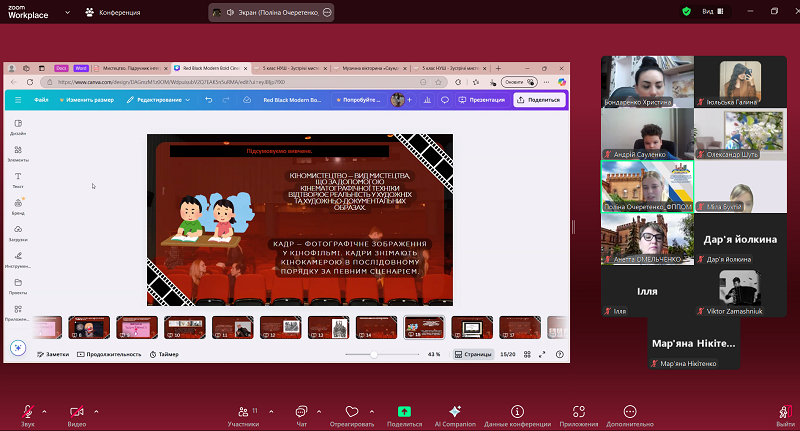
Task: Open audio options arrow next to Звук
Action: pyautogui.click(x=44, y=411)
